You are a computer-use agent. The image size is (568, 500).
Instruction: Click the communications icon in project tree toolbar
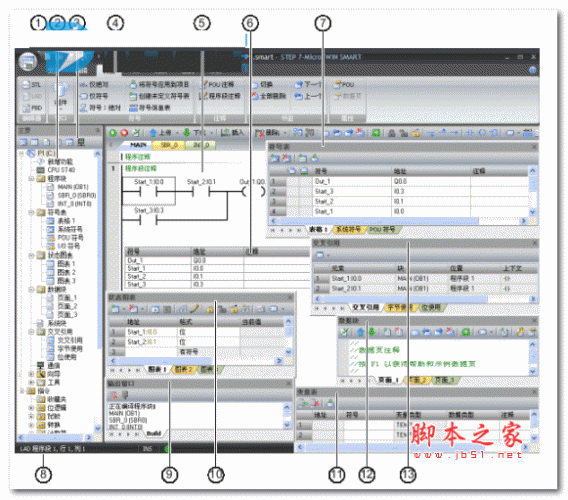[82, 142]
